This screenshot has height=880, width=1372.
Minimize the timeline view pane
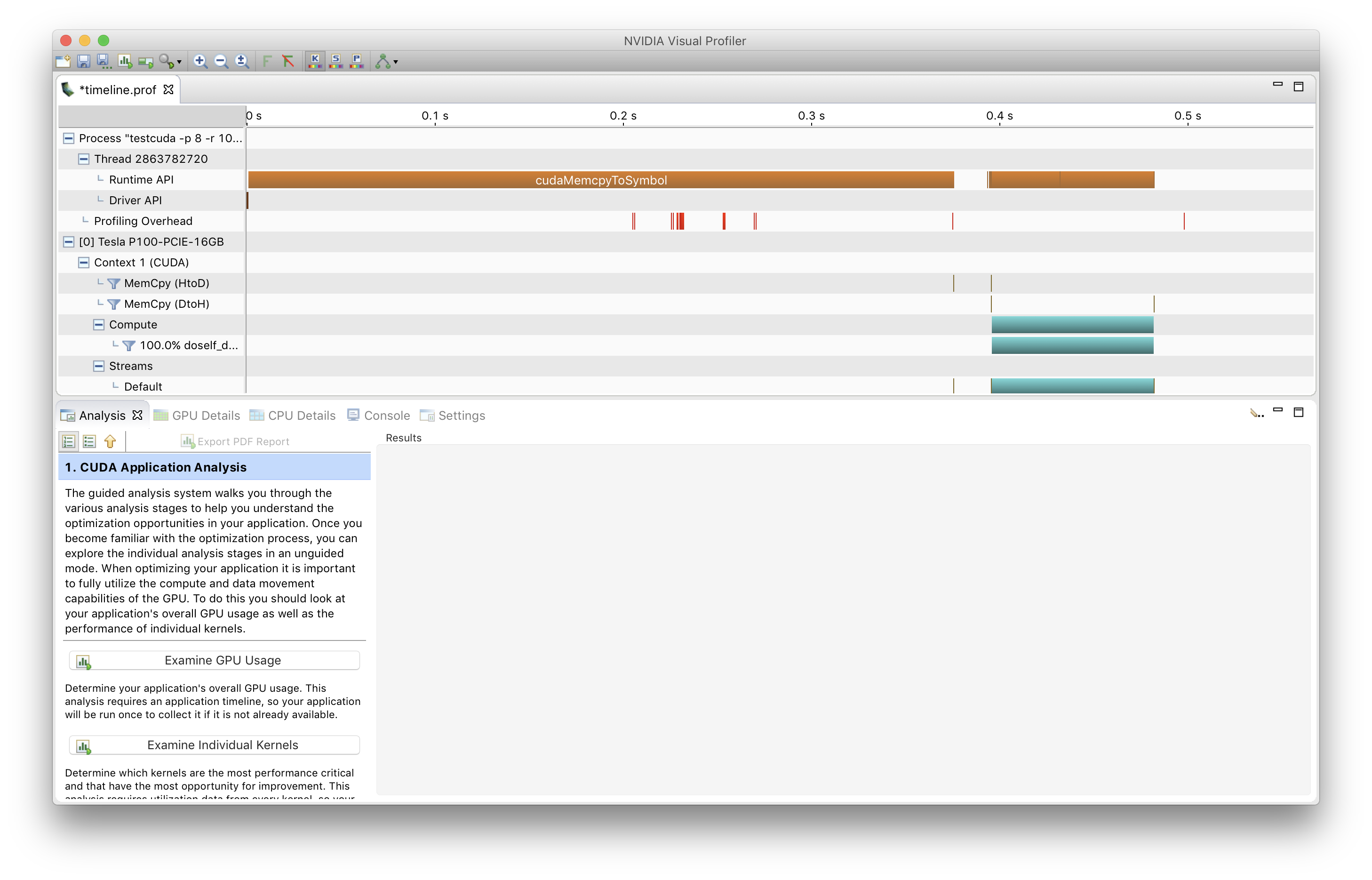pyautogui.click(x=1278, y=85)
